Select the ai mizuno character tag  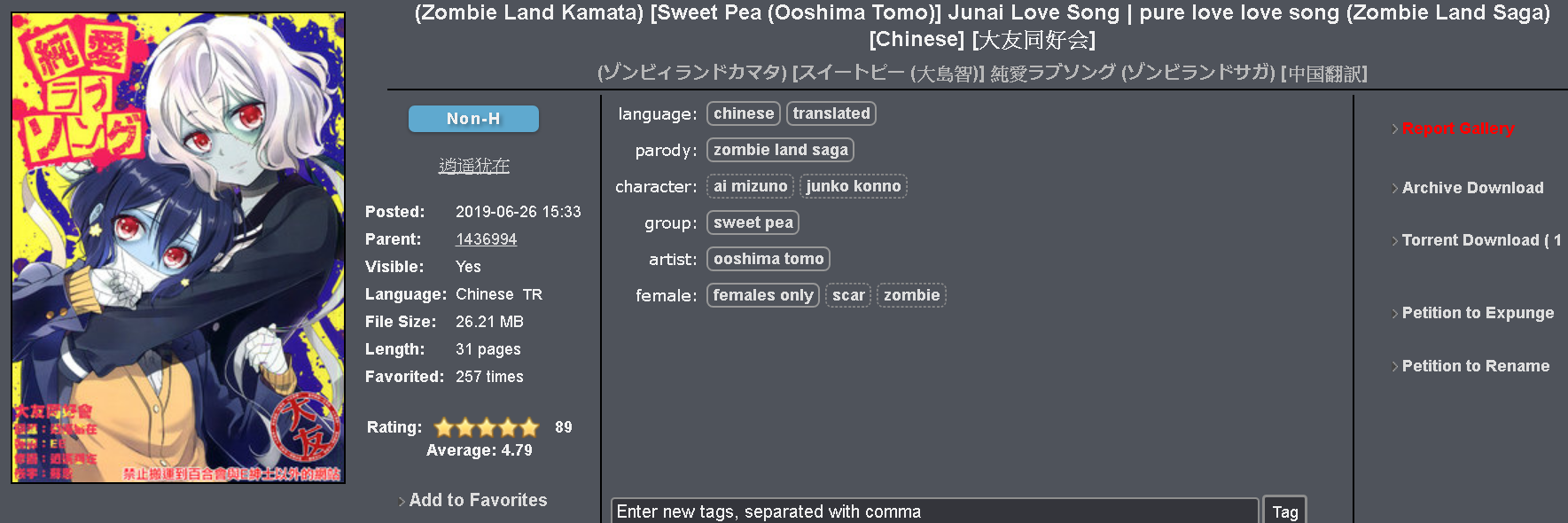[750, 186]
